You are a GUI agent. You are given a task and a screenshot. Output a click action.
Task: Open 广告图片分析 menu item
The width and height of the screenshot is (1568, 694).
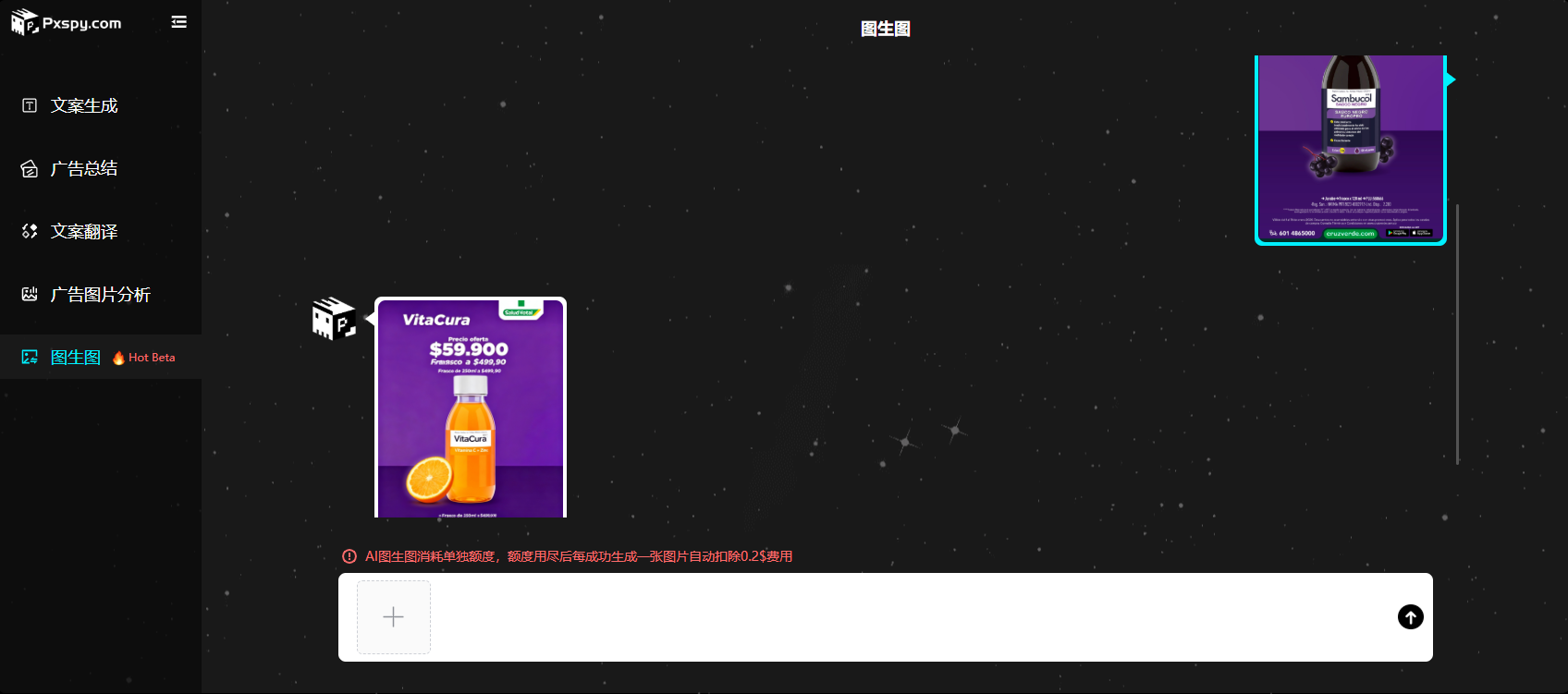(x=101, y=294)
